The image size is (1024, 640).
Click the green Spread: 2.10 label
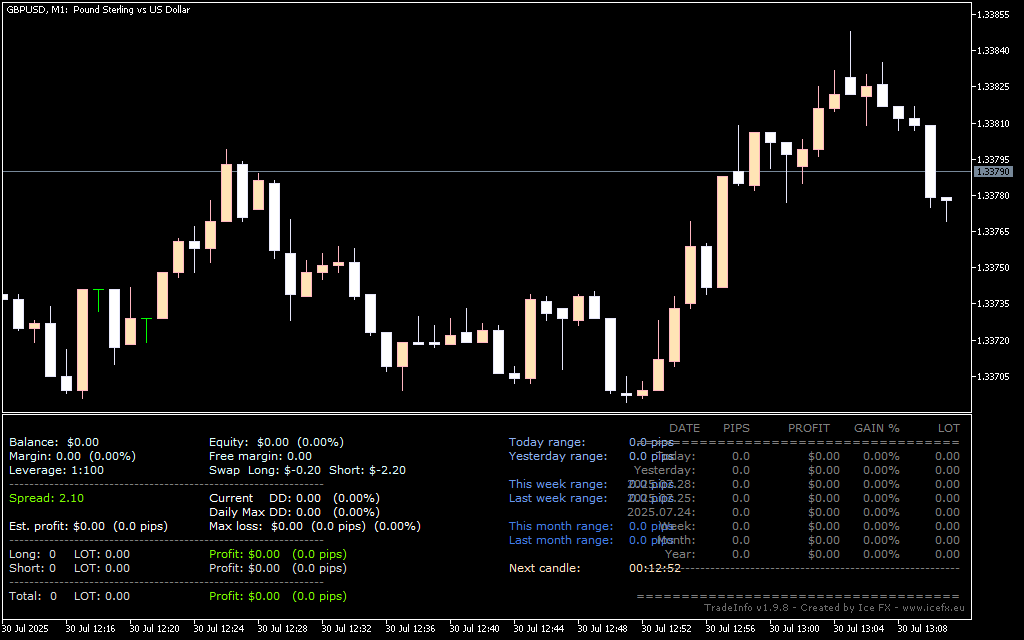[46, 498]
